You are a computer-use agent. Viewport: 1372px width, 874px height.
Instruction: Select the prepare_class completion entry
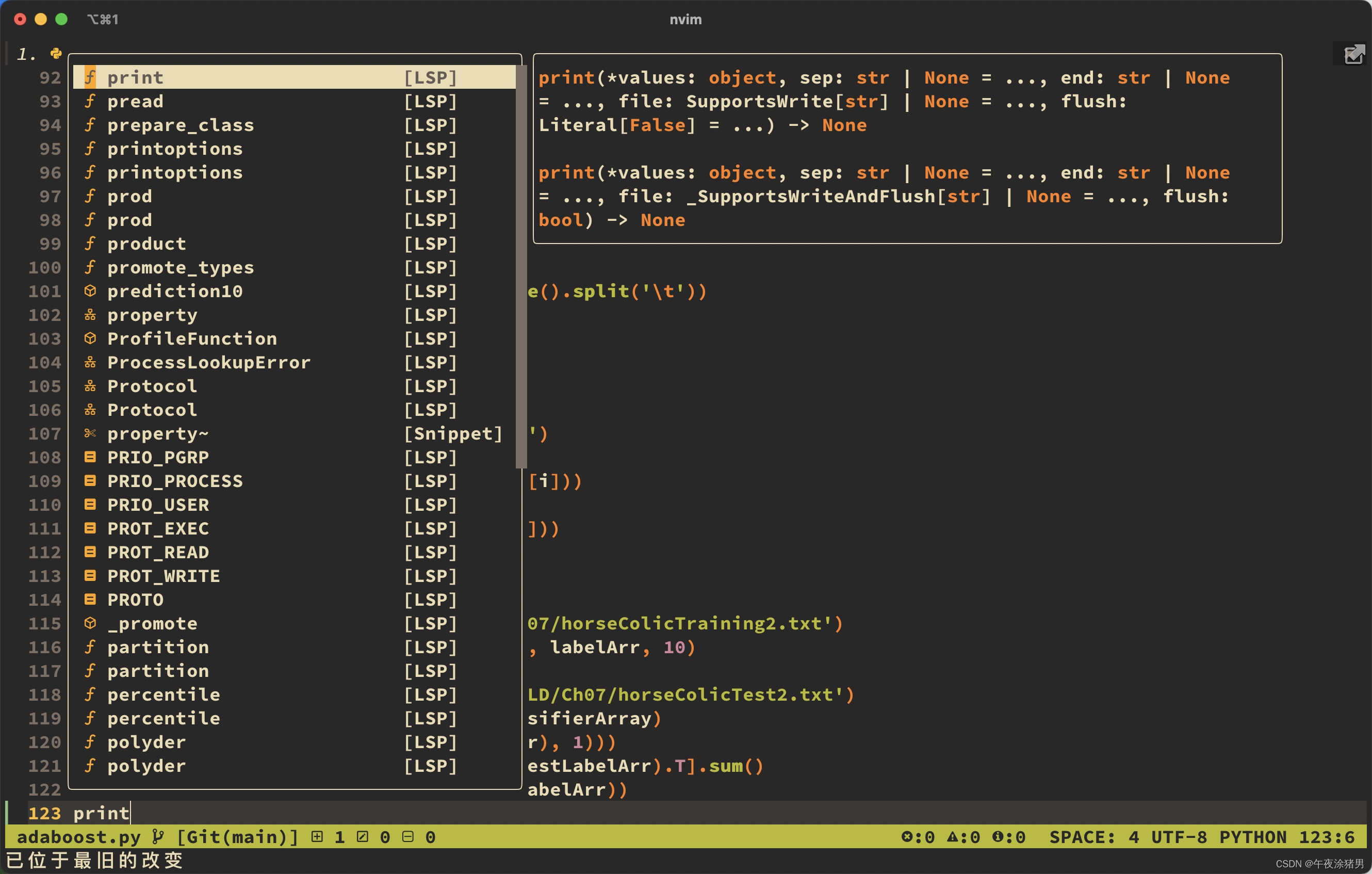[180, 125]
